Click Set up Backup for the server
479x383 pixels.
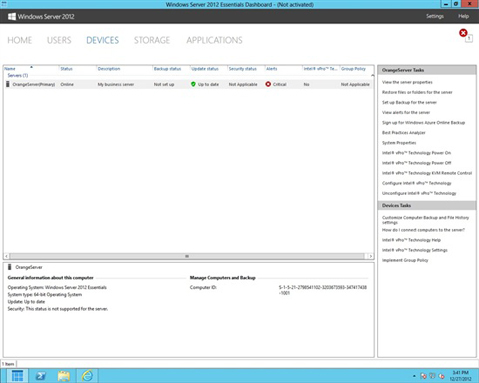tap(409, 102)
